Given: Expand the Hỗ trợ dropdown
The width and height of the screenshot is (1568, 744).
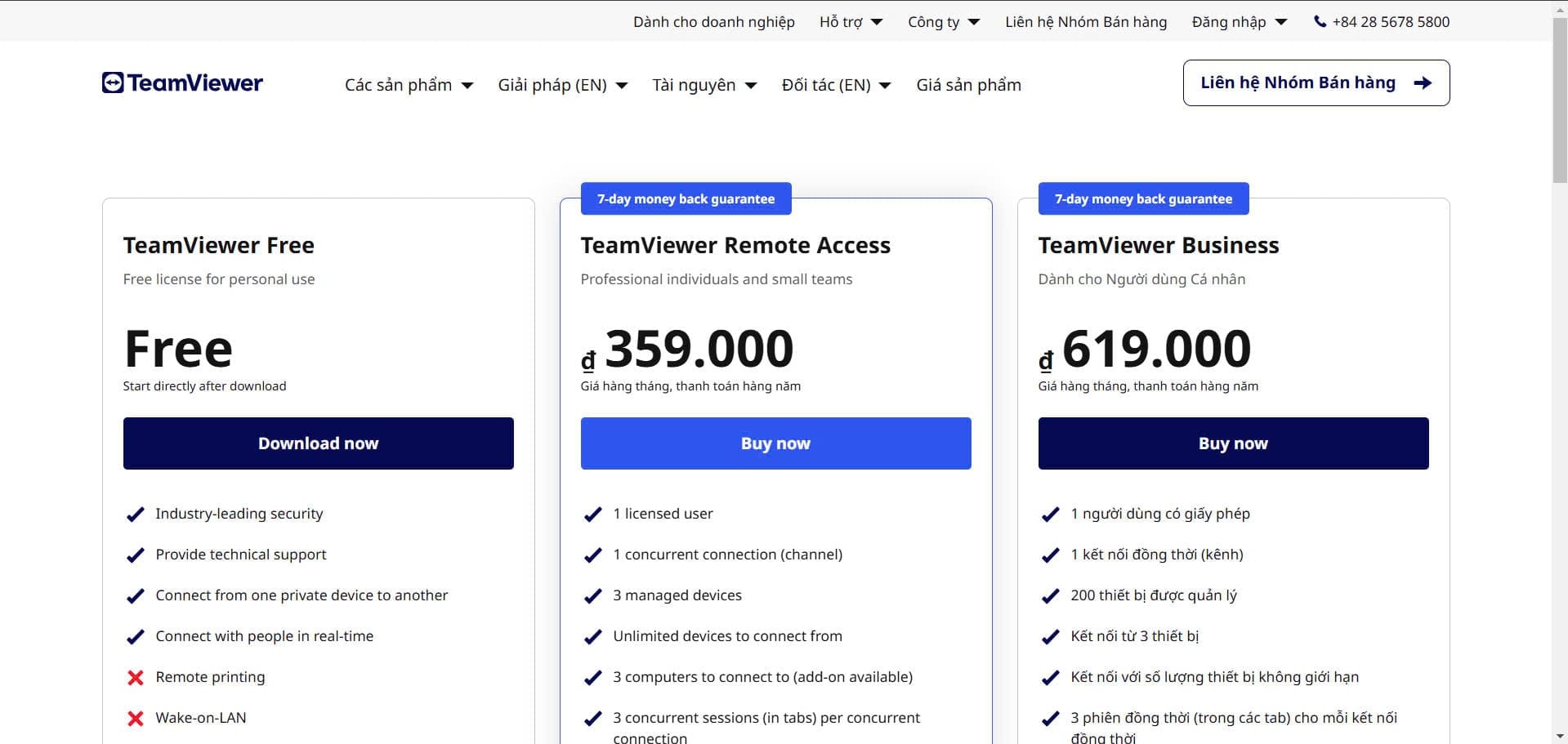Looking at the screenshot, I should (851, 22).
